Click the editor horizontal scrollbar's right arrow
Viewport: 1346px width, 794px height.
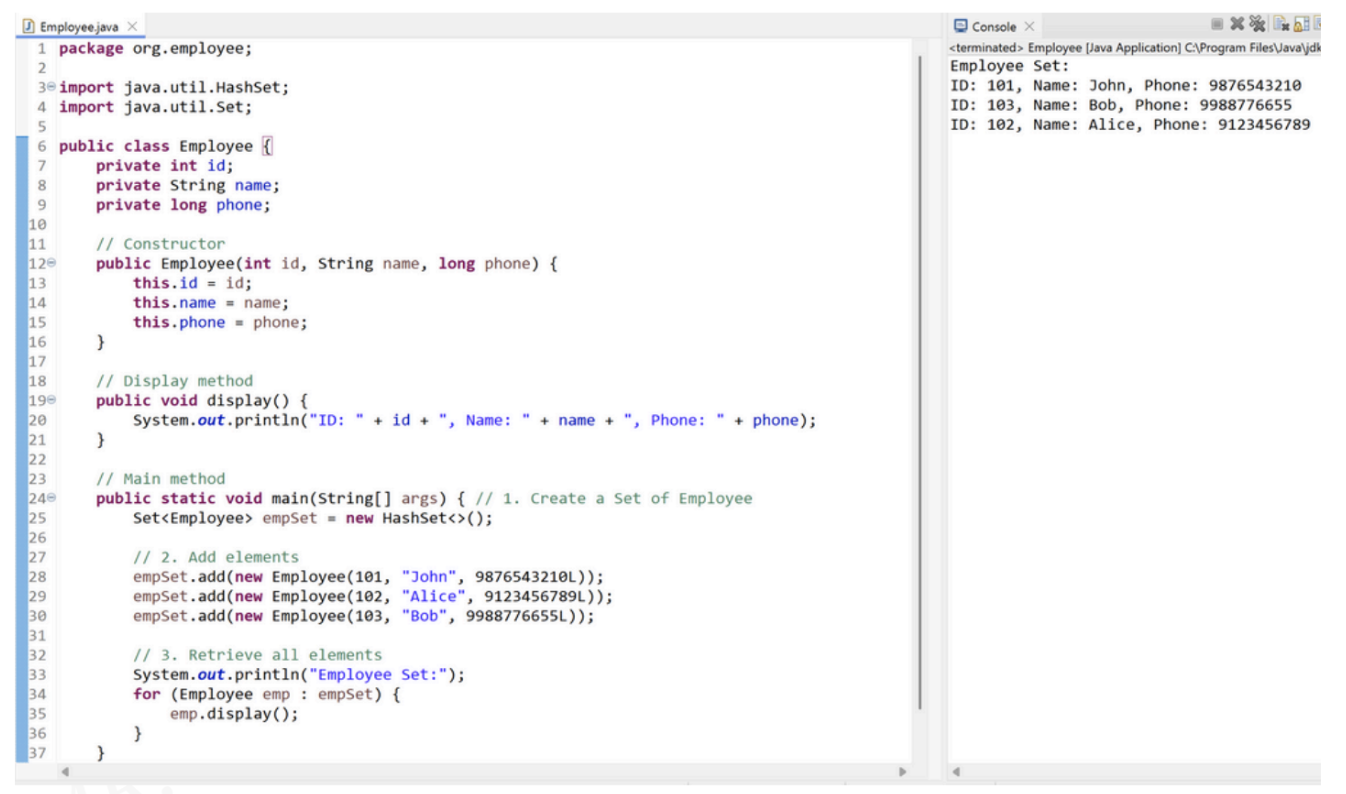coord(903,772)
